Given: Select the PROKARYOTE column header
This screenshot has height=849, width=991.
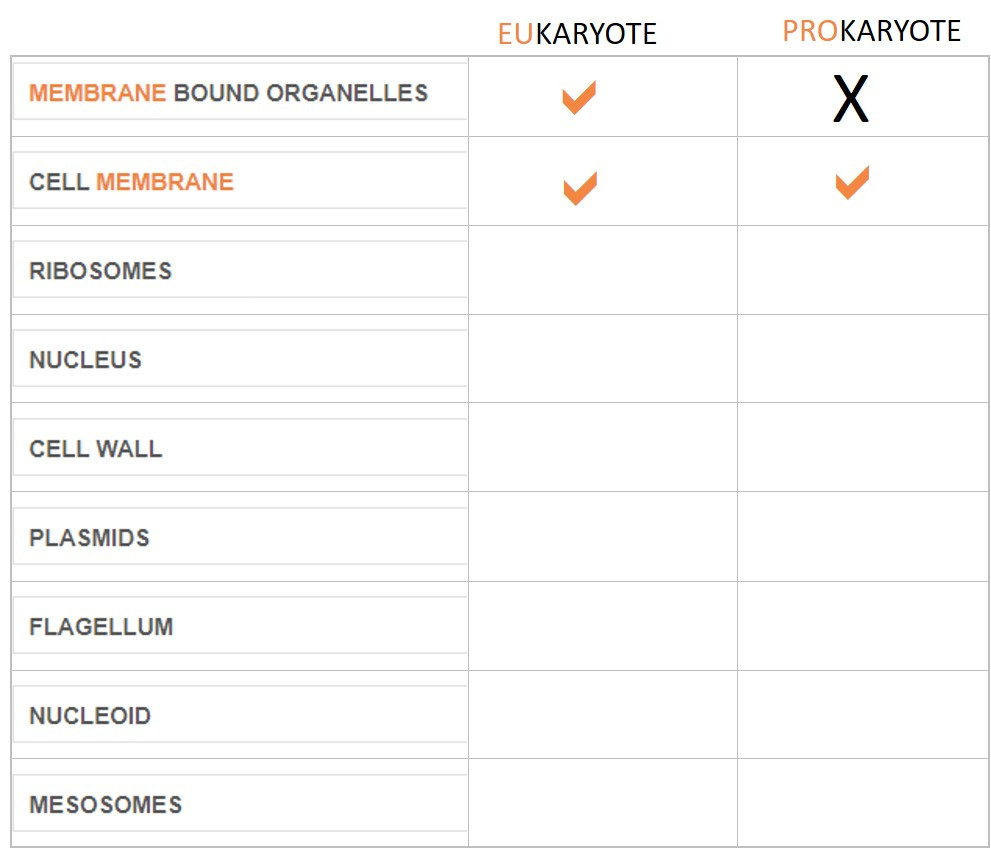Looking at the screenshot, I should (x=871, y=31).
